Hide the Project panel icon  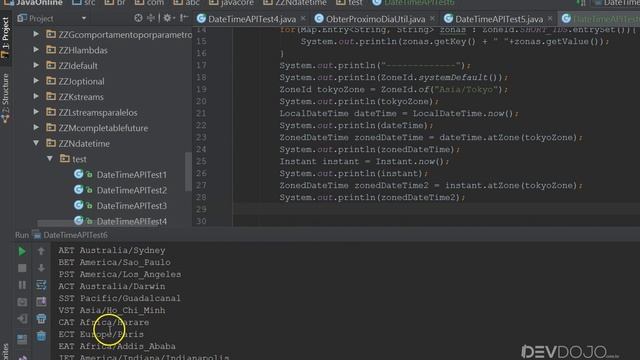pyautogui.click(x=184, y=18)
